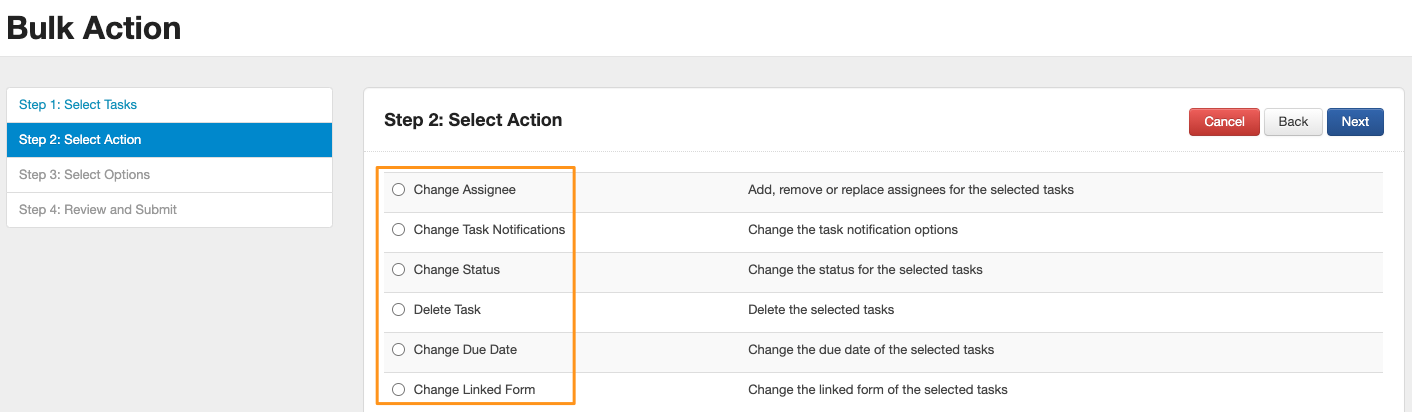Jump to Step 4: Review and Submit
The image size is (1412, 412).
pyautogui.click(x=98, y=210)
